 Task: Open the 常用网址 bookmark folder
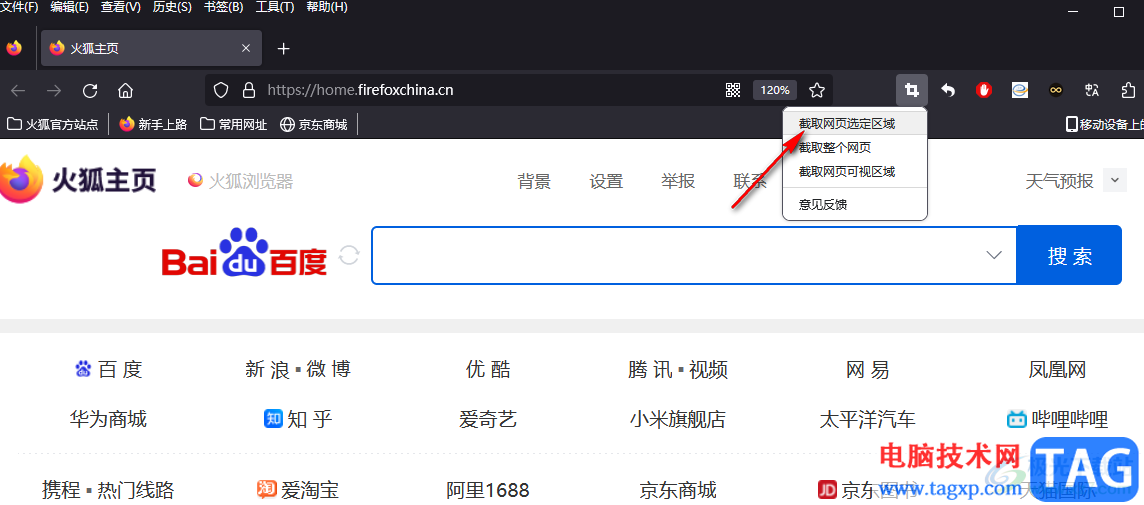coord(233,124)
